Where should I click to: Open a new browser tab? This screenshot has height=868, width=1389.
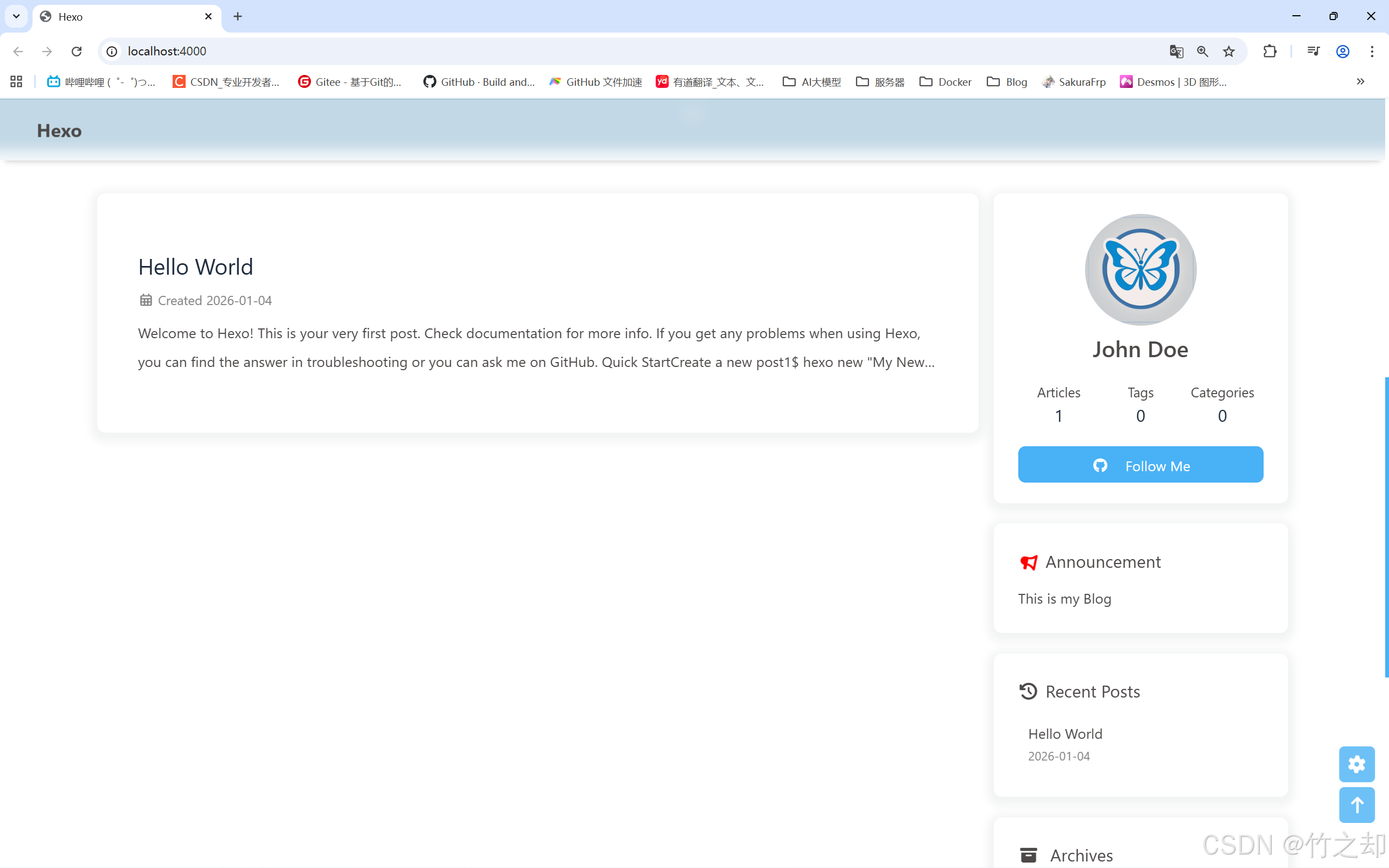point(238,17)
